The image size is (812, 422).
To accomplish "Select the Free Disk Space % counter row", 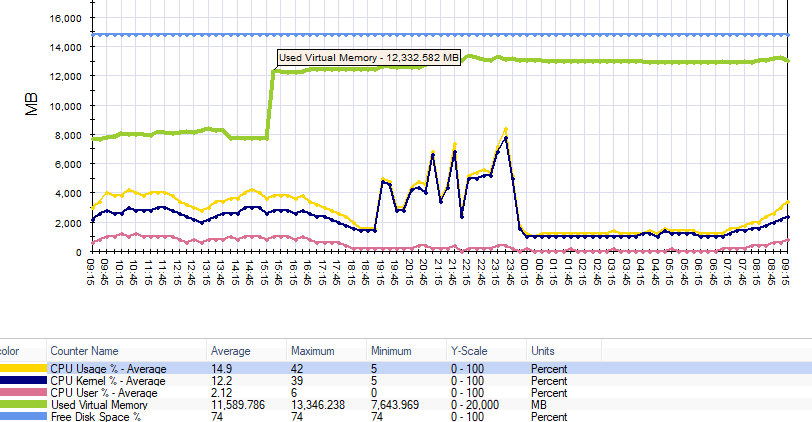I will (x=97, y=416).
